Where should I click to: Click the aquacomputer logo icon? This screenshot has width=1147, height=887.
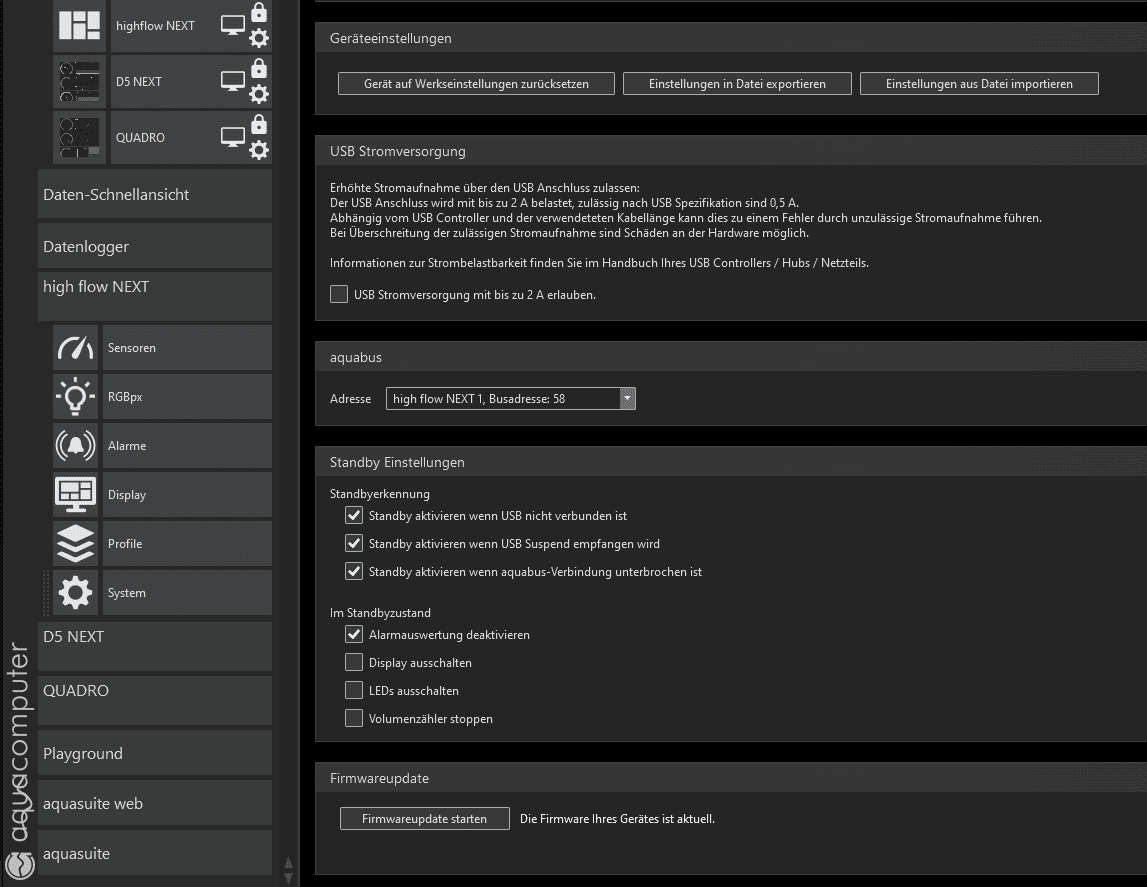pyautogui.click(x=20, y=866)
